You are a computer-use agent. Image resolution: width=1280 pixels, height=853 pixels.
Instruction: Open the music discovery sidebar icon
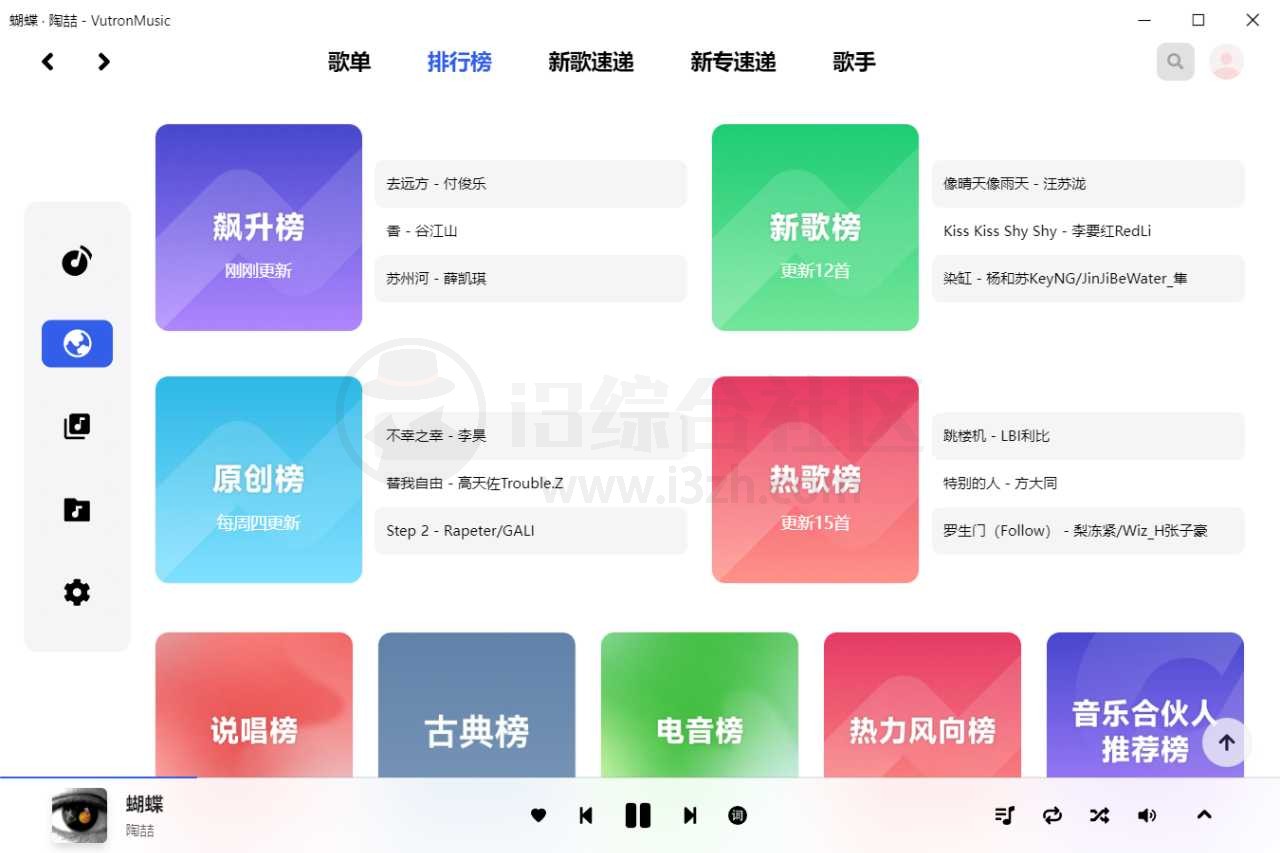pyautogui.click(x=77, y=261)
